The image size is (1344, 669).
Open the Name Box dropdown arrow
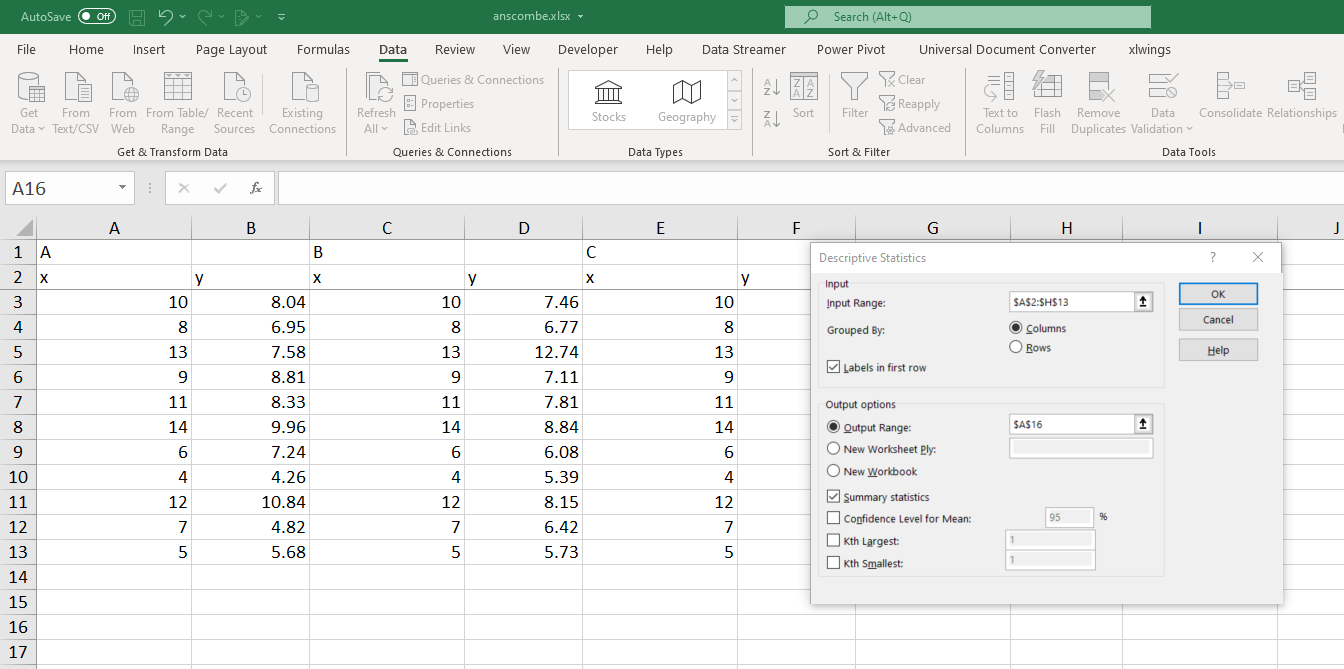tap(122, 188)
